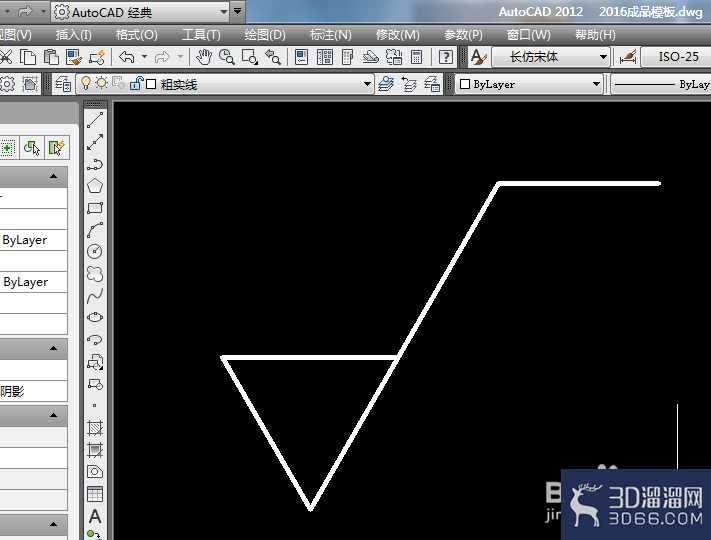Image resolution: width=711 pixels, height=540 pixels.
Task: Open the quick access toolbar customize arrow
Action: click(238, 11)
